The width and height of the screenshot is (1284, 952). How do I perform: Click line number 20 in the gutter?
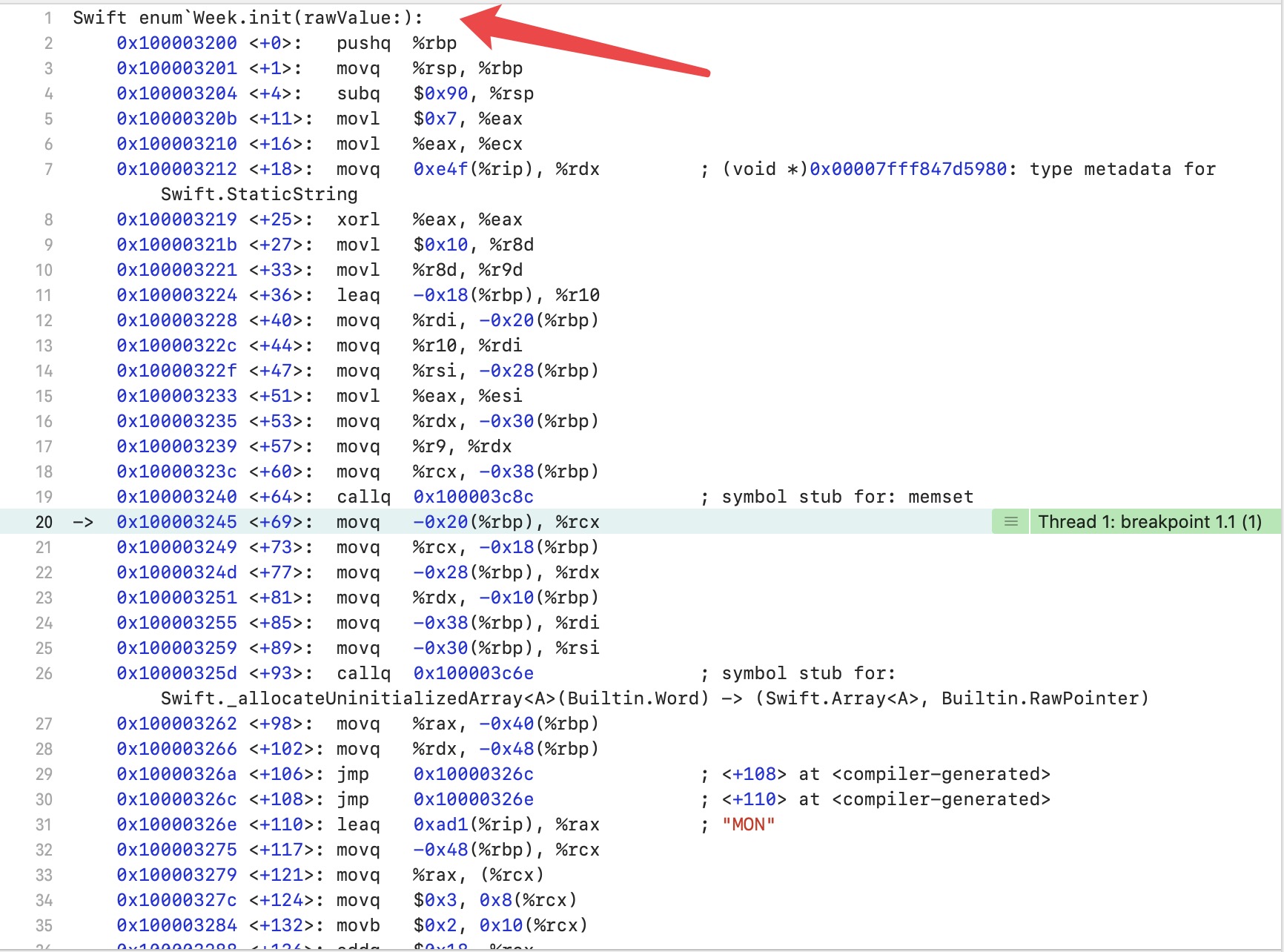pyautogui.click(x=44, y=522)
